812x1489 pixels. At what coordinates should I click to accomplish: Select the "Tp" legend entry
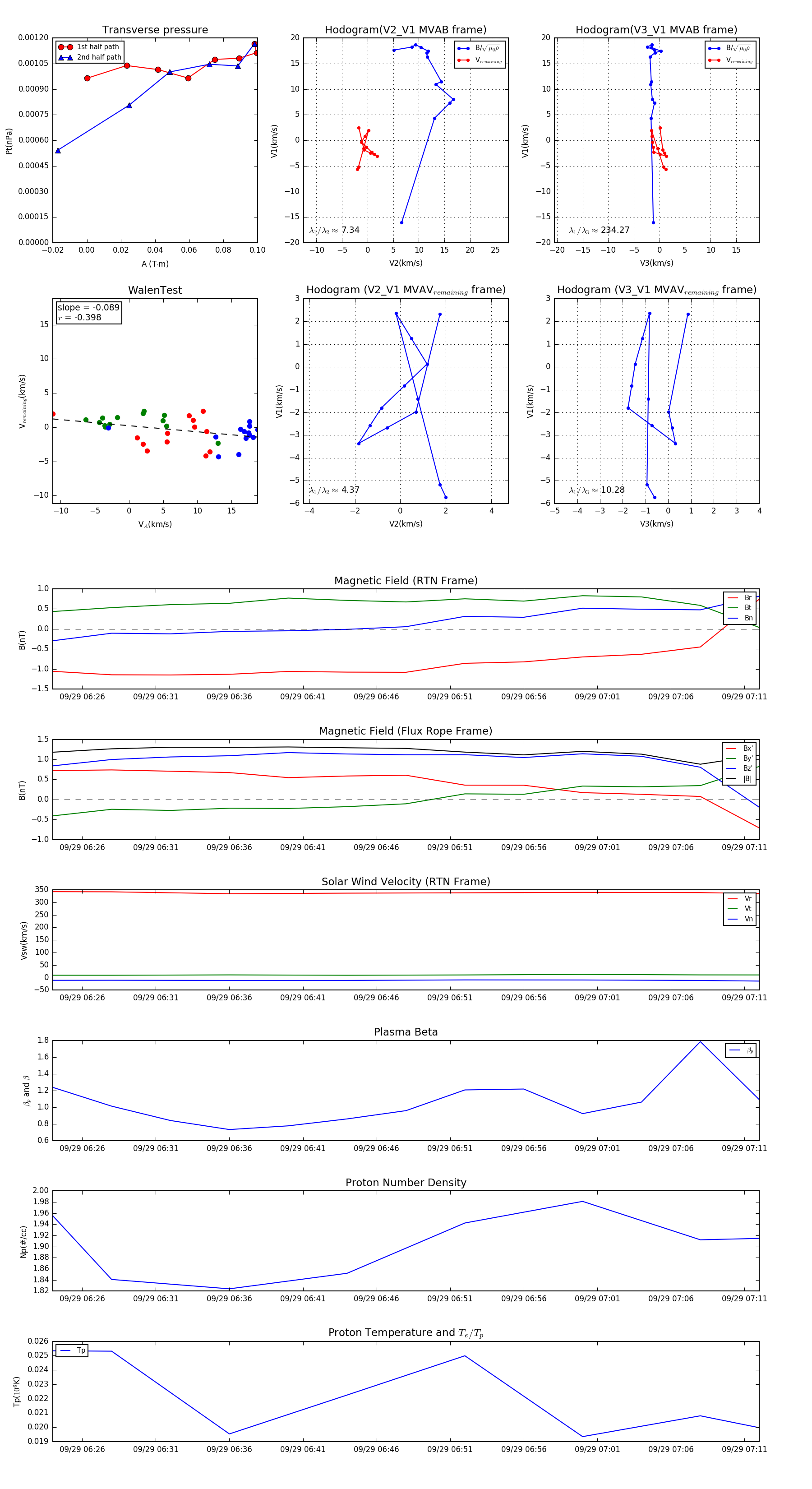pos(73,1350)
